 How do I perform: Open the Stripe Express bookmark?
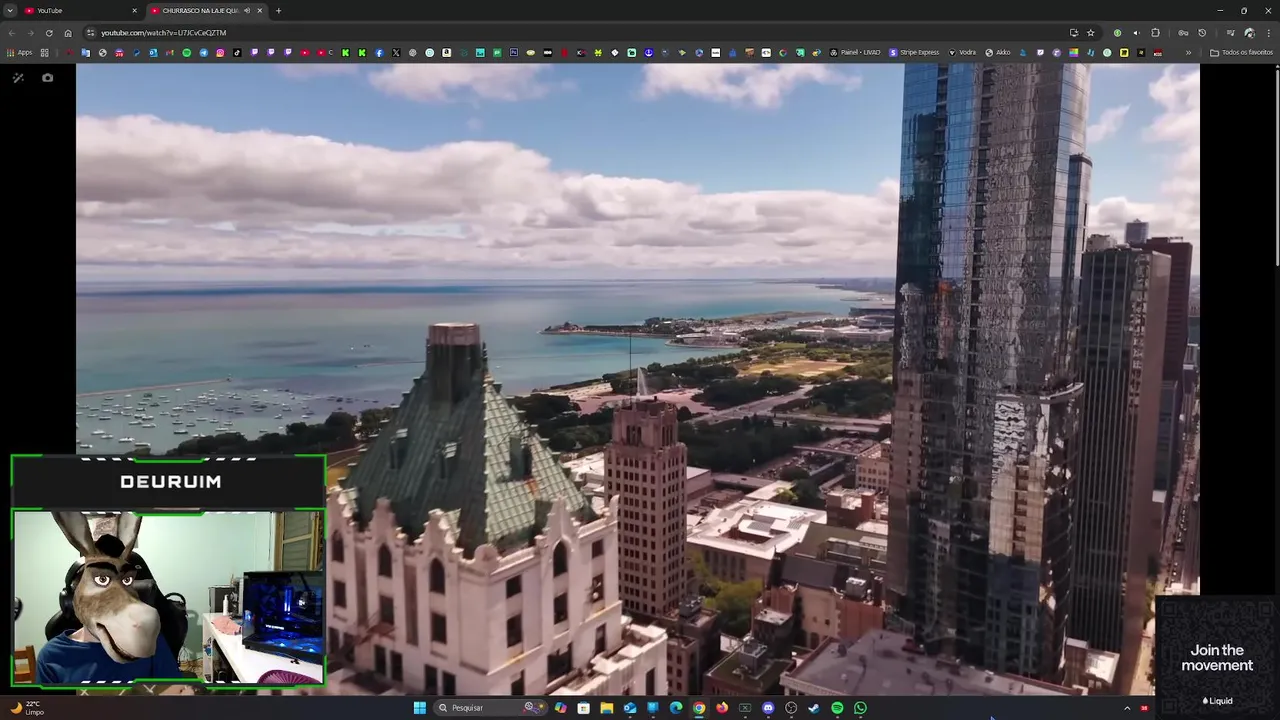click(914, 52)
